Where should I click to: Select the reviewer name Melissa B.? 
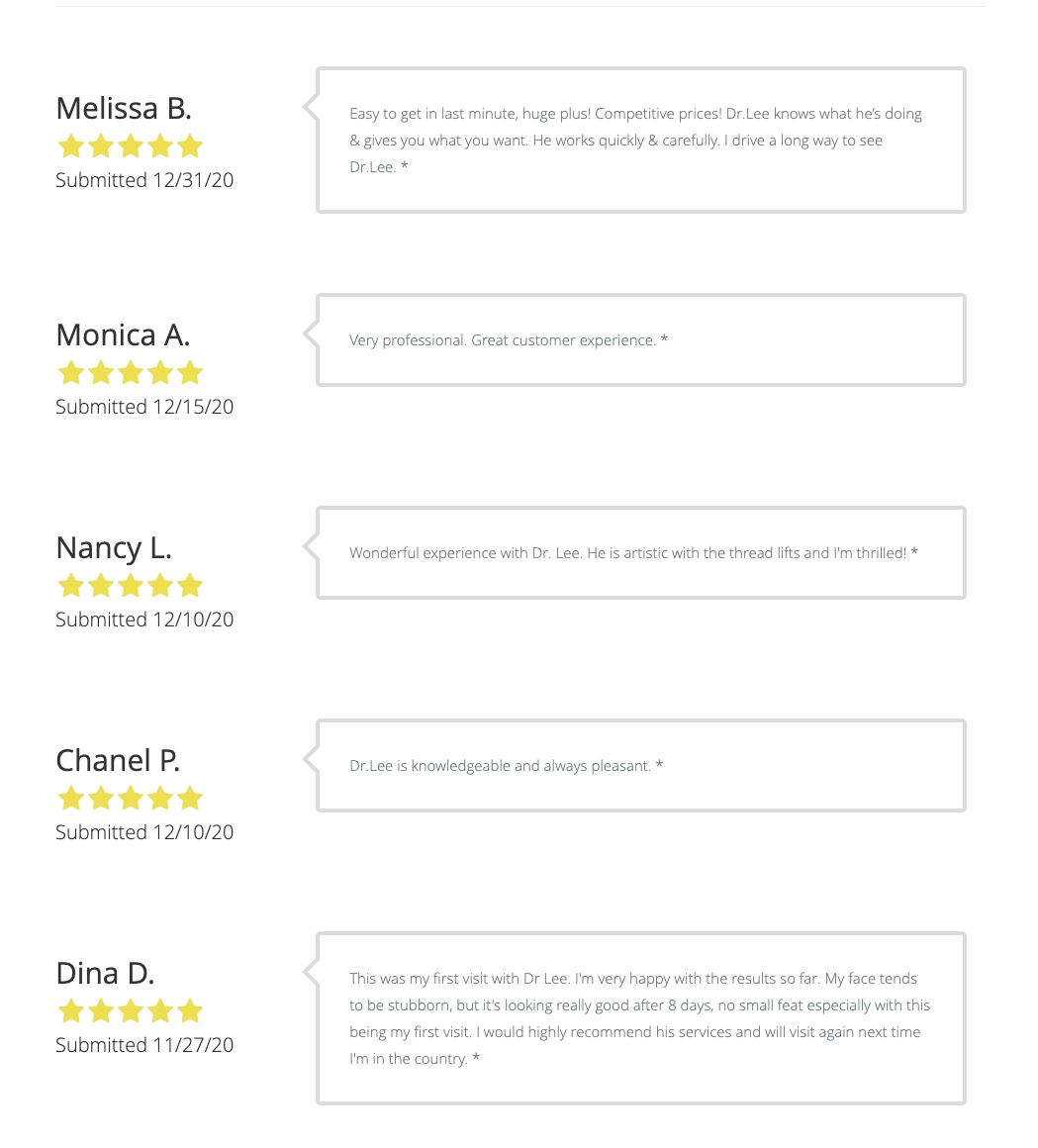[x=124, y=108]
